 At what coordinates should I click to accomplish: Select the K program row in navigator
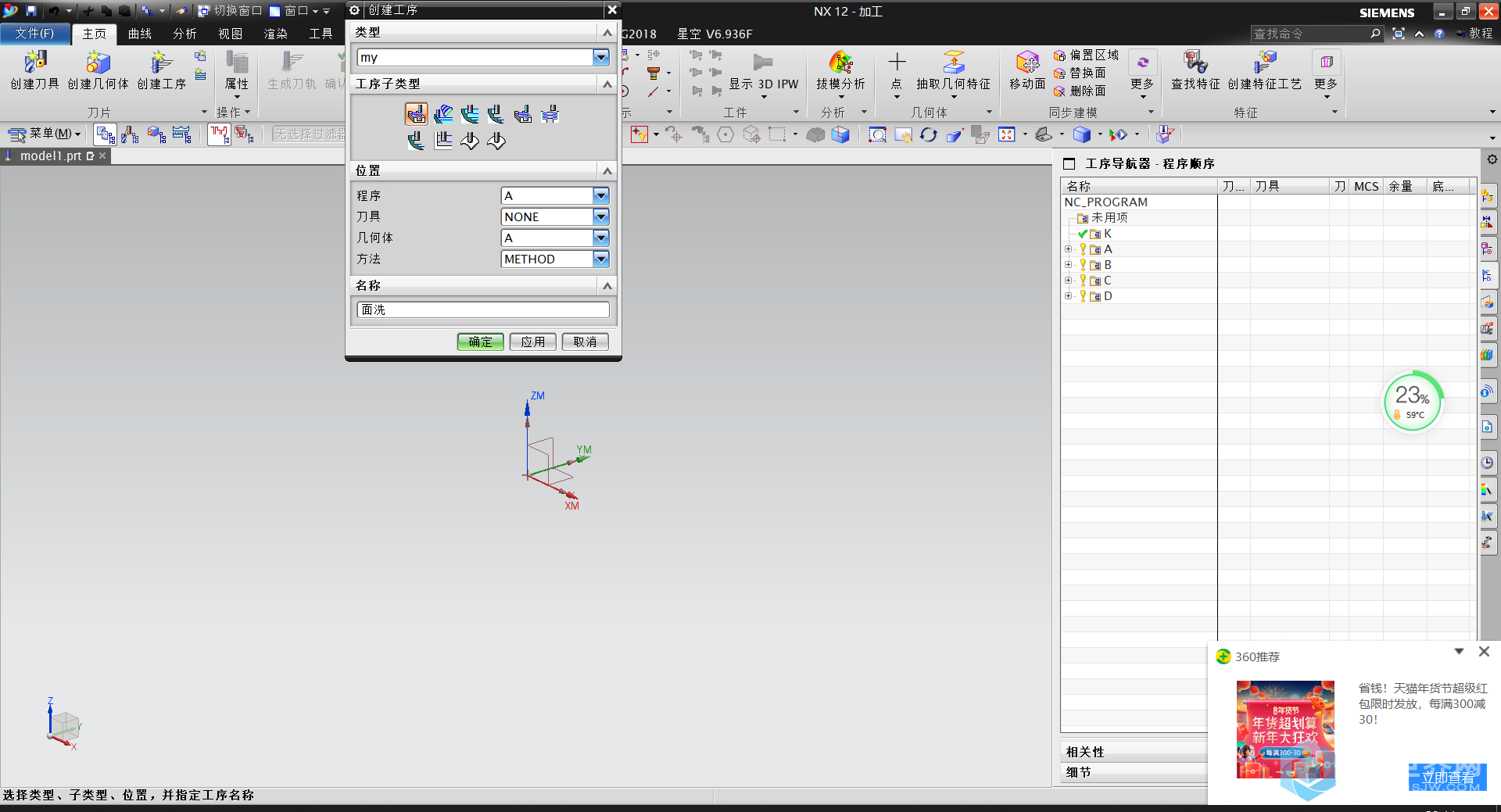point(1107,234)
